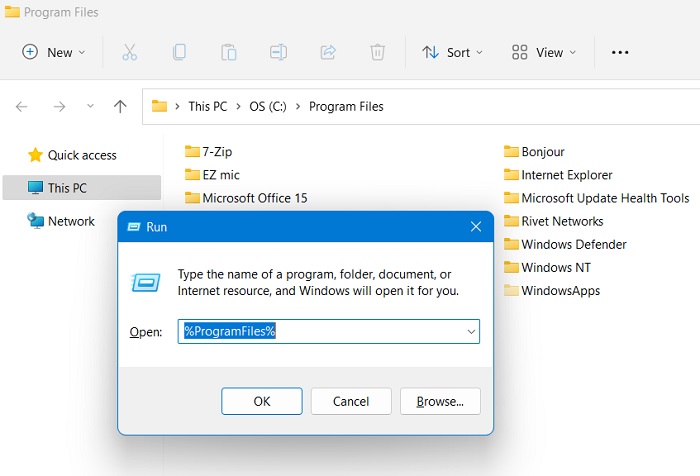Click the Copy icon in toolbar
Screen dimensions: 700x476
coord(179,52)
